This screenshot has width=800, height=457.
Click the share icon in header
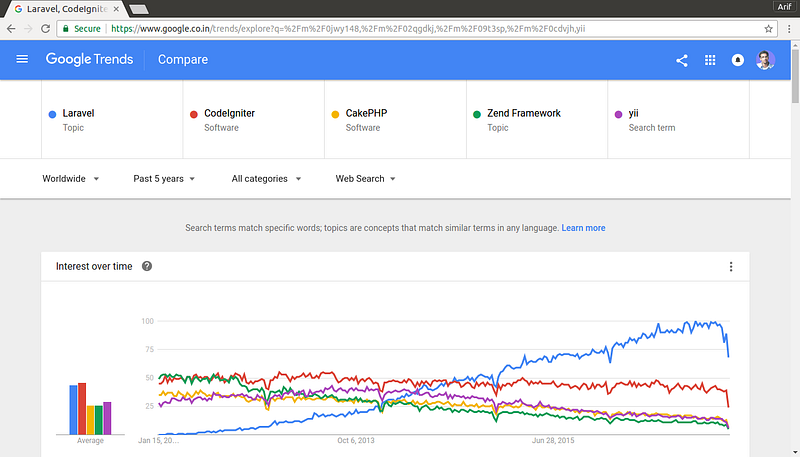tap(682, 60)
